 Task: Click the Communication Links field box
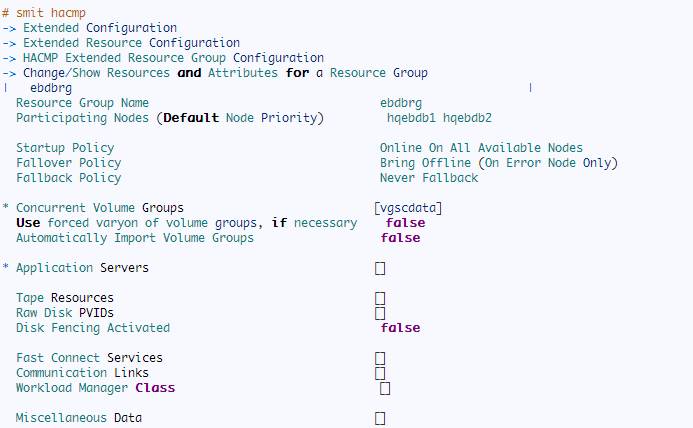(380, 373)
